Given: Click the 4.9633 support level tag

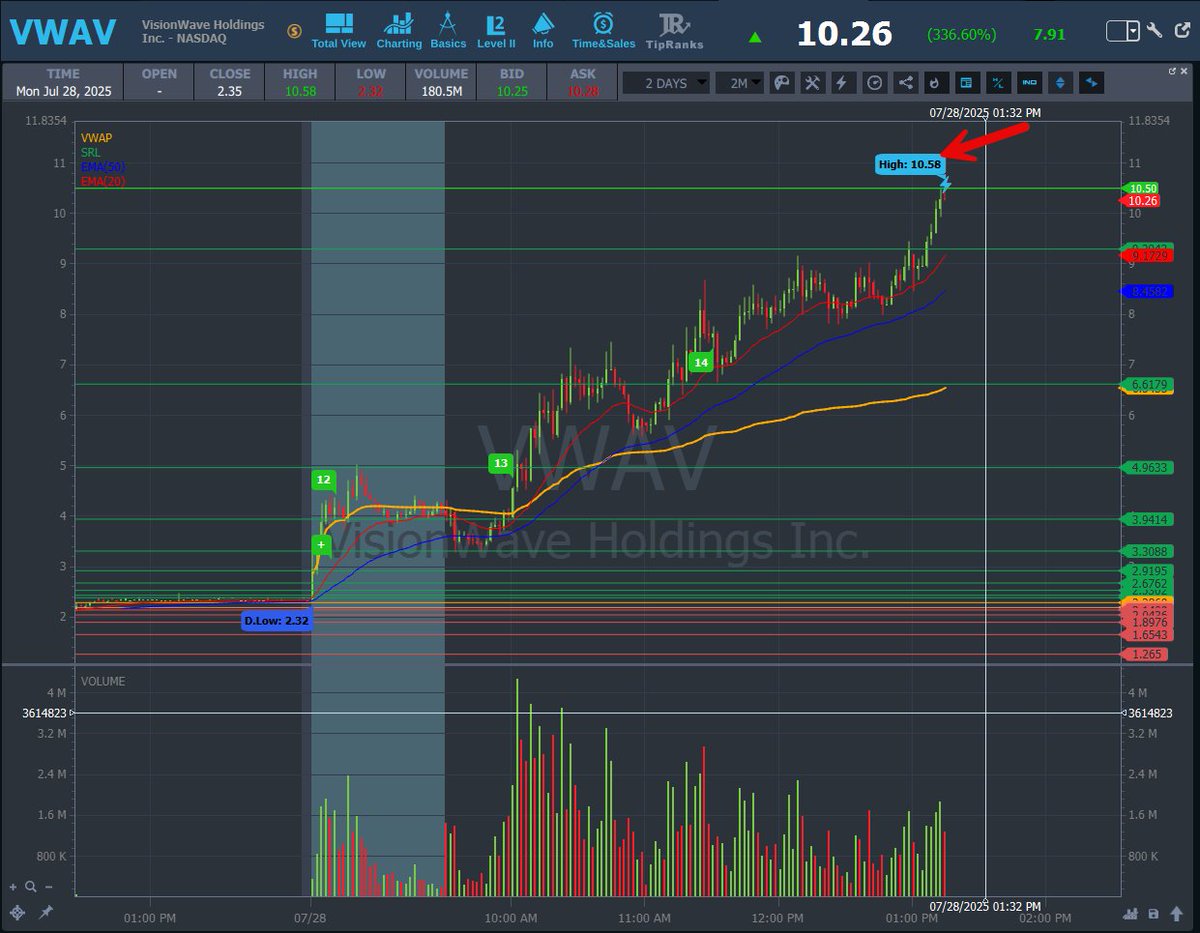Looking at the screenshot, I should click(1147, 467).
